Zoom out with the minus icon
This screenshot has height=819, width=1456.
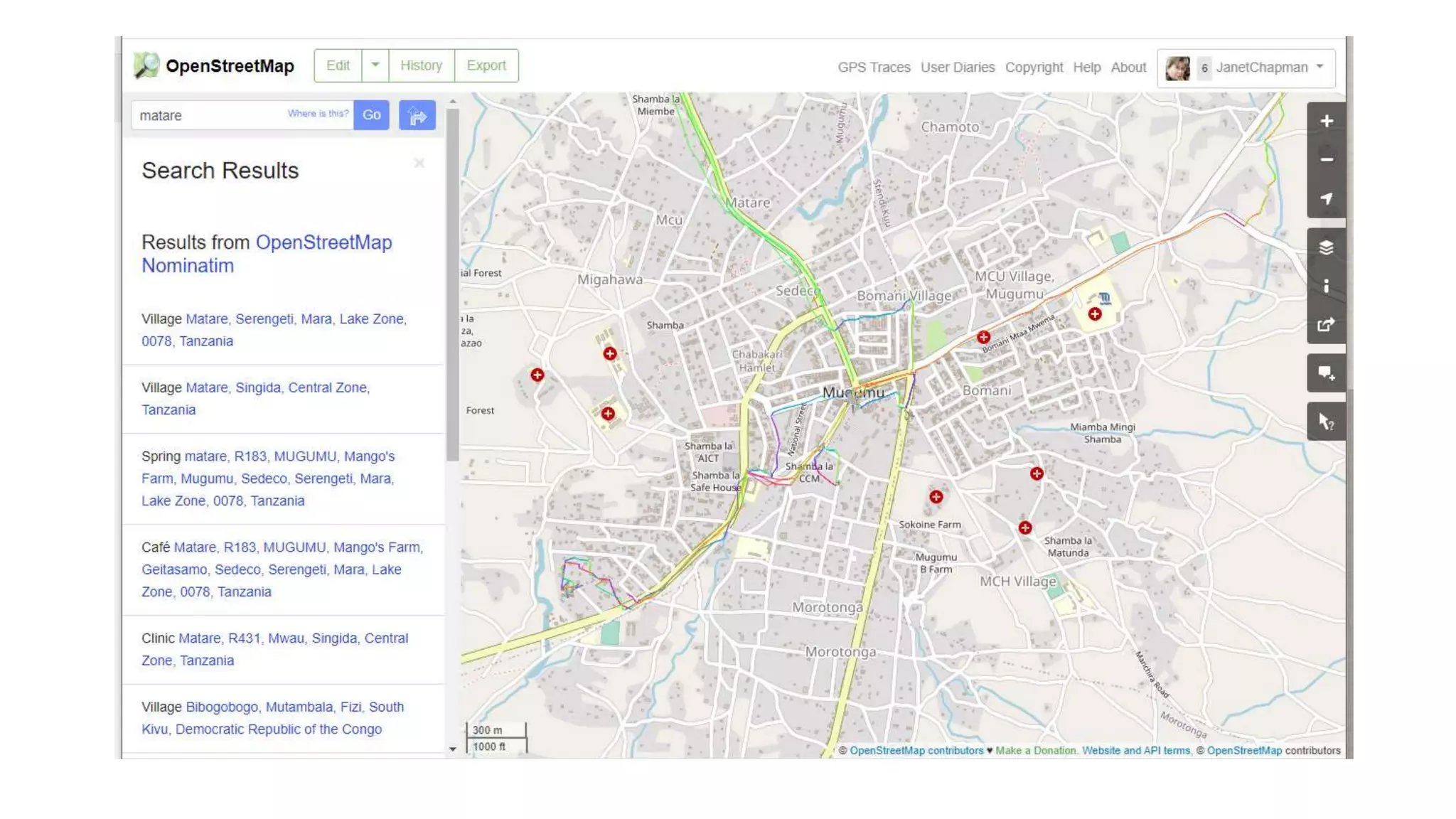pos(1326,160)
